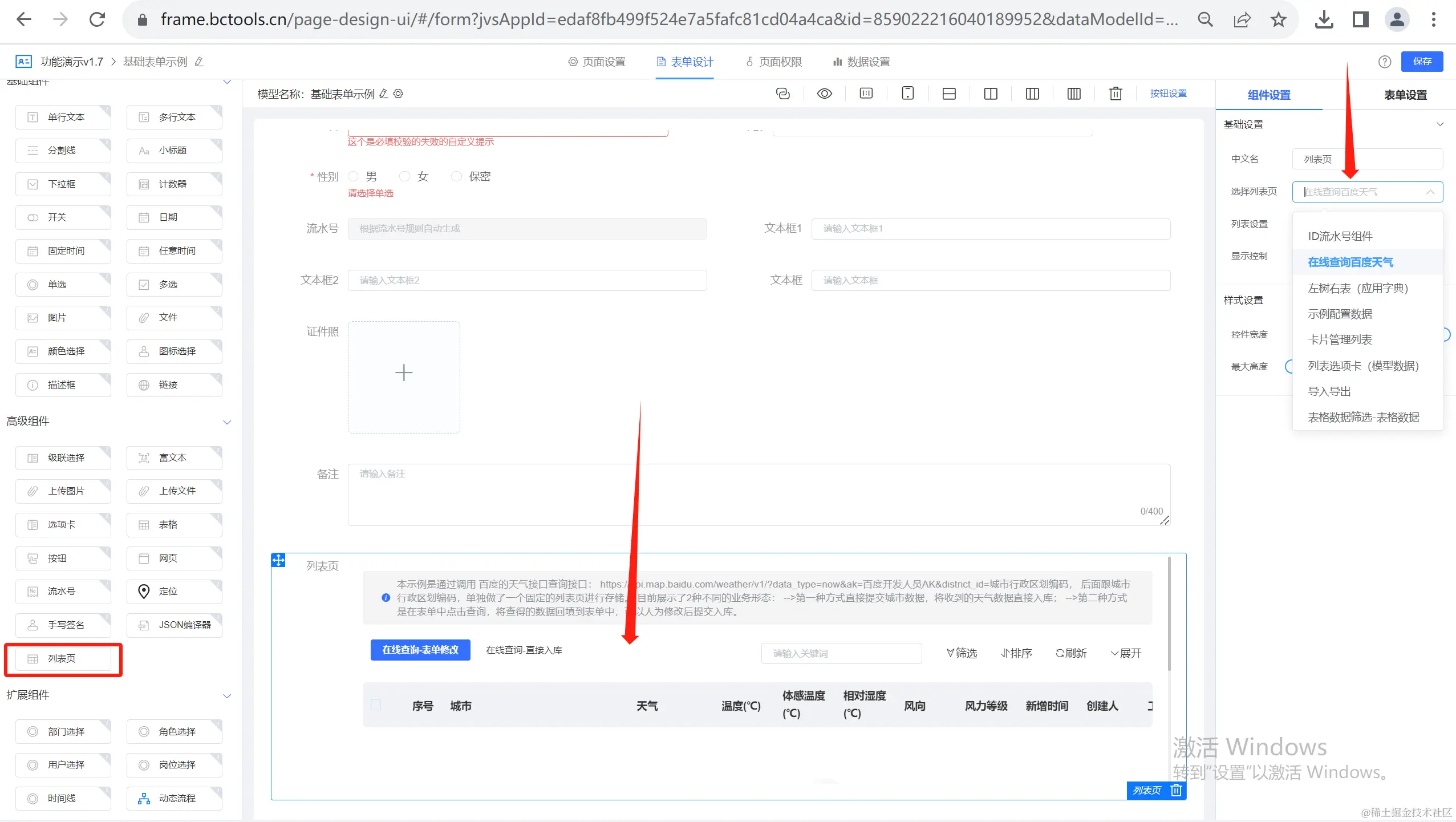Choose 卡片管理列表 from dropdown list
This screenshot has width=1456, height=822.
coord(1340,340)
